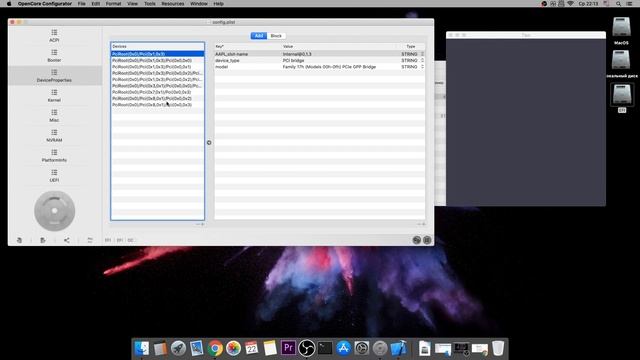
Task: Click the export document icon at sidebar bottom
Action: coord(43,240)
